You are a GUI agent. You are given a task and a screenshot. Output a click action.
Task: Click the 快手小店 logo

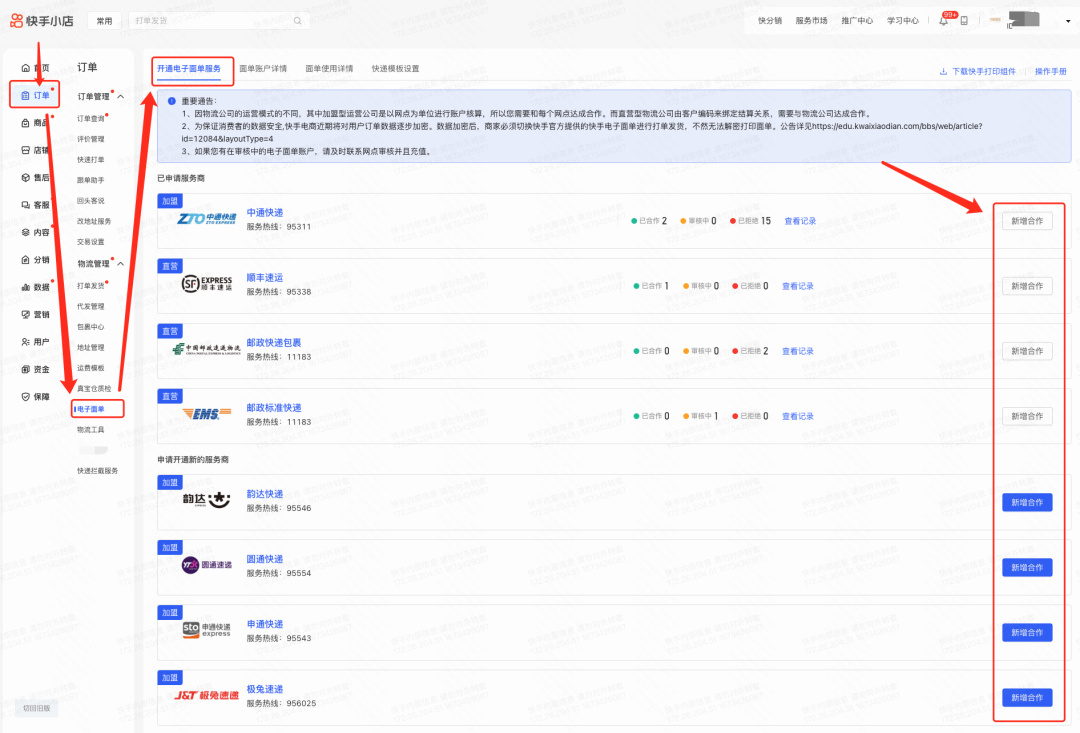(x=44, y=20)
